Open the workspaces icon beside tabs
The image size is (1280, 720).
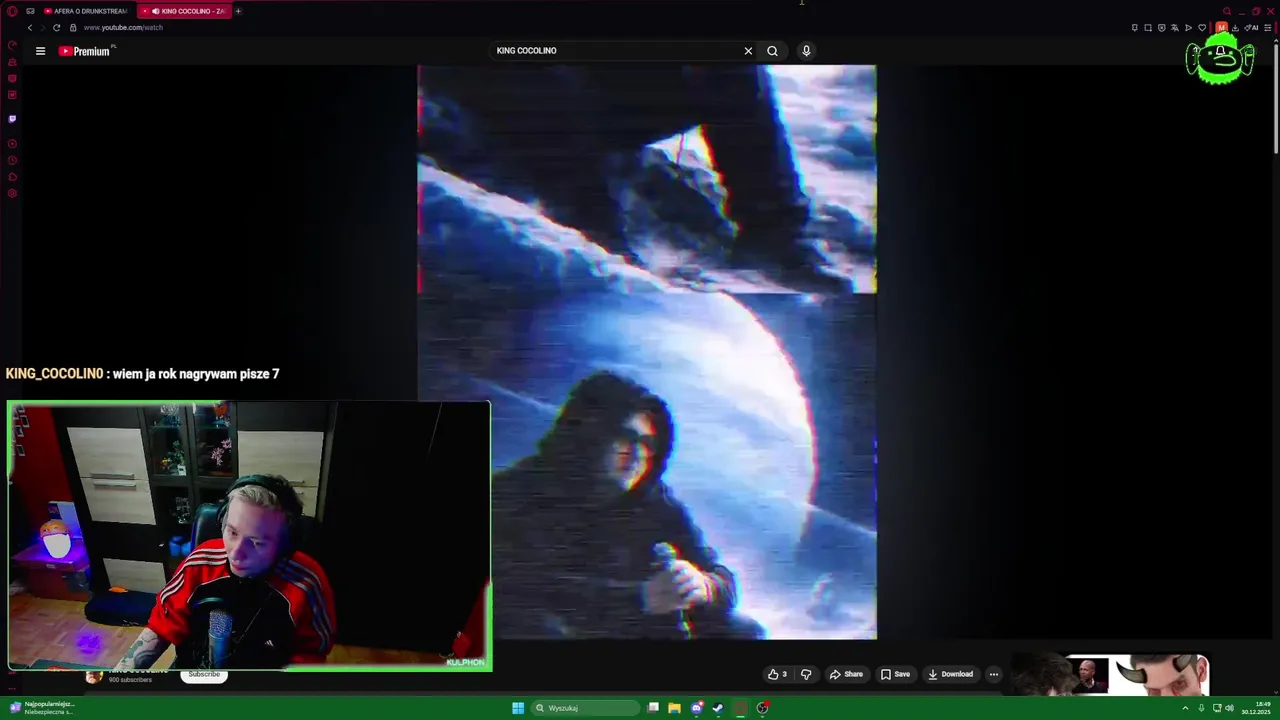(x=30, y=11)
